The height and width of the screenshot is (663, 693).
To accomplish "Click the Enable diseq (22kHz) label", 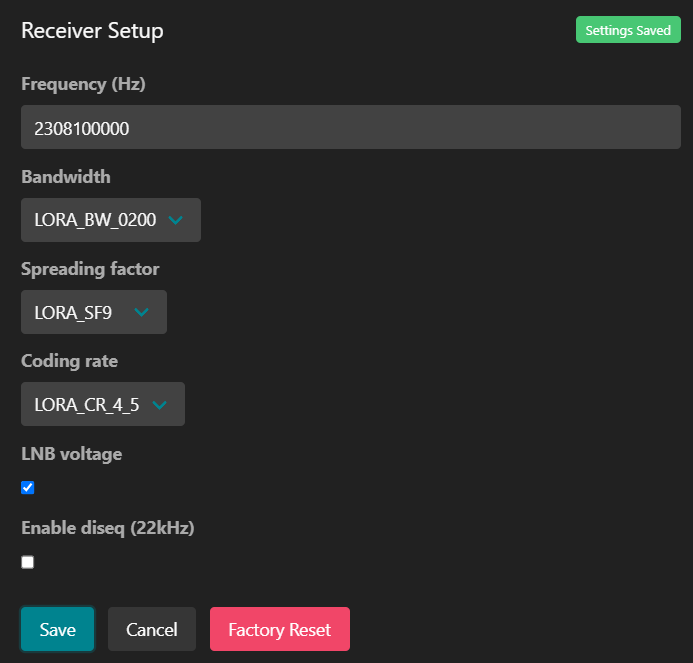I will pos(108,528).
